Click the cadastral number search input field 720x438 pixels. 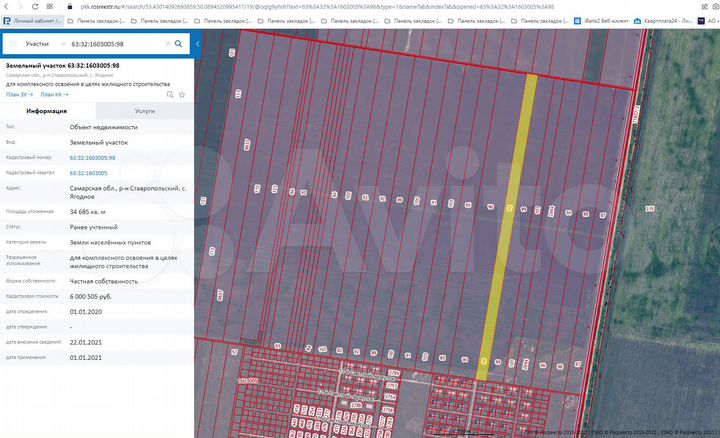coord(112,44)
